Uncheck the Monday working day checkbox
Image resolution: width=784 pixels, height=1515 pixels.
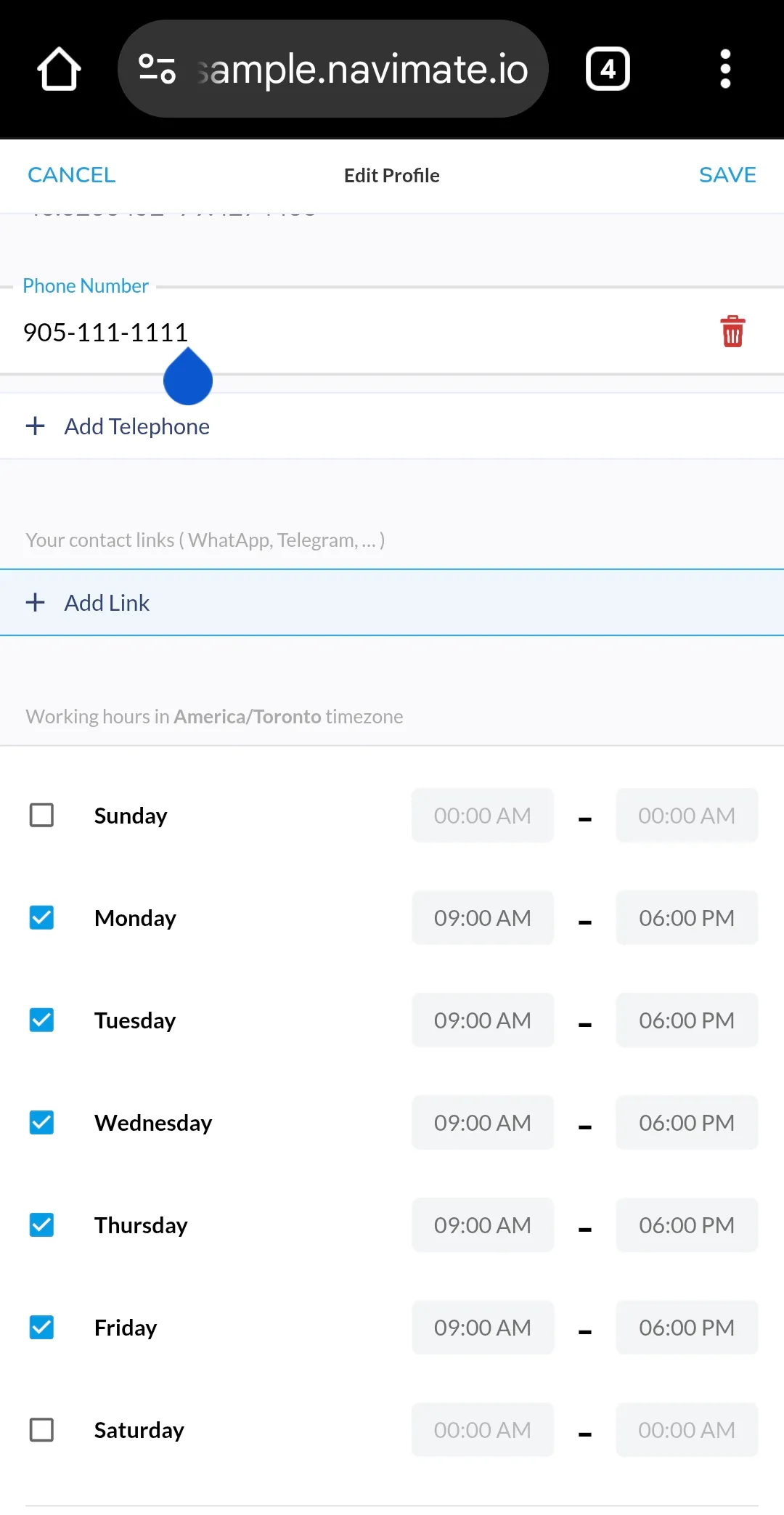[41, 917]
